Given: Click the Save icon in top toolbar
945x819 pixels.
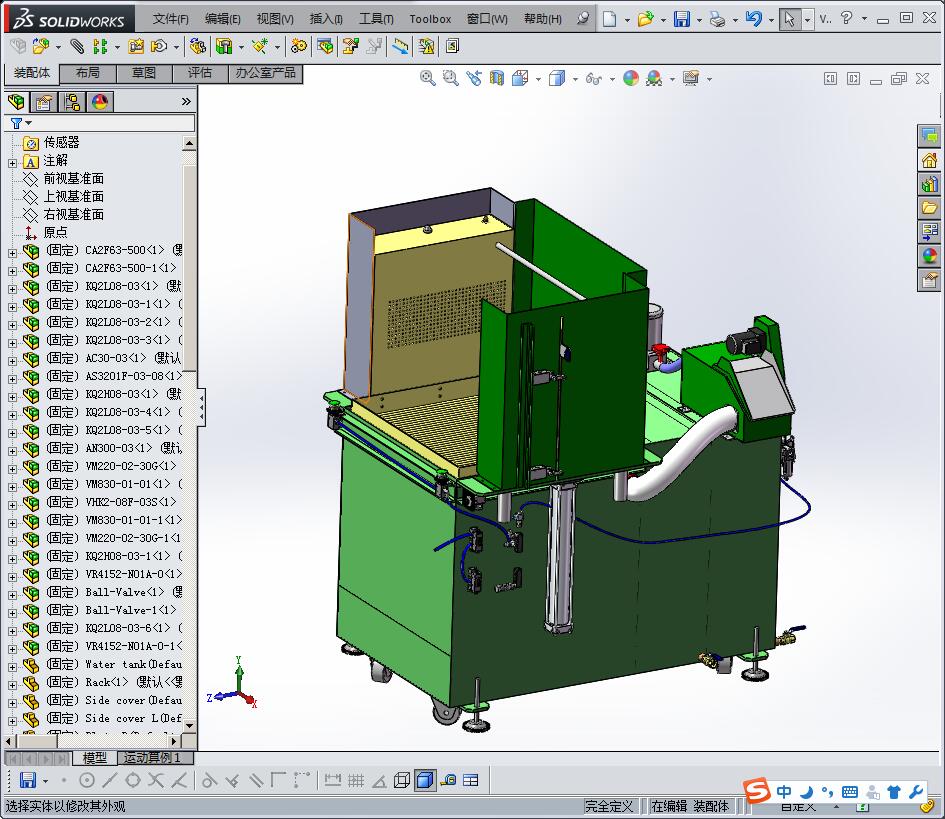Looking at the screenshot, I should pos(681,18).
